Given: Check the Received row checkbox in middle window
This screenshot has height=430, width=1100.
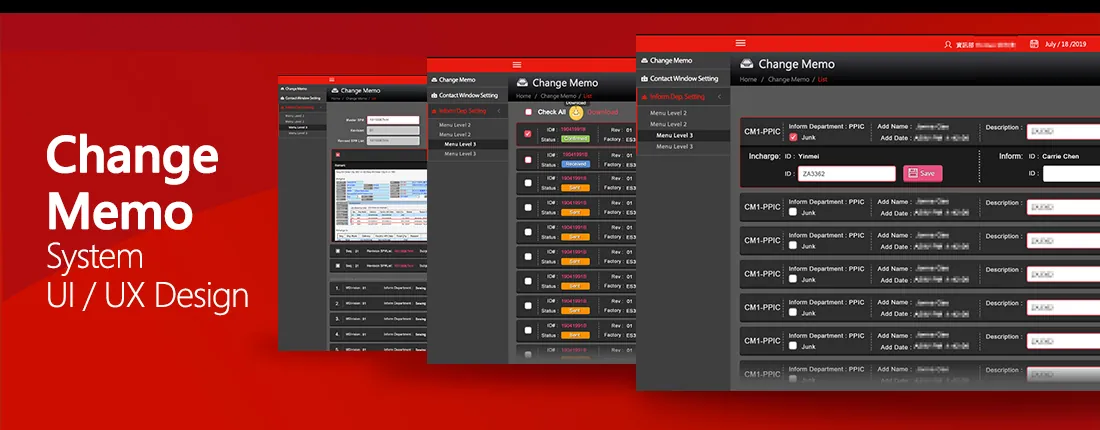Looking at the screenshot, I should pos(528,159).
